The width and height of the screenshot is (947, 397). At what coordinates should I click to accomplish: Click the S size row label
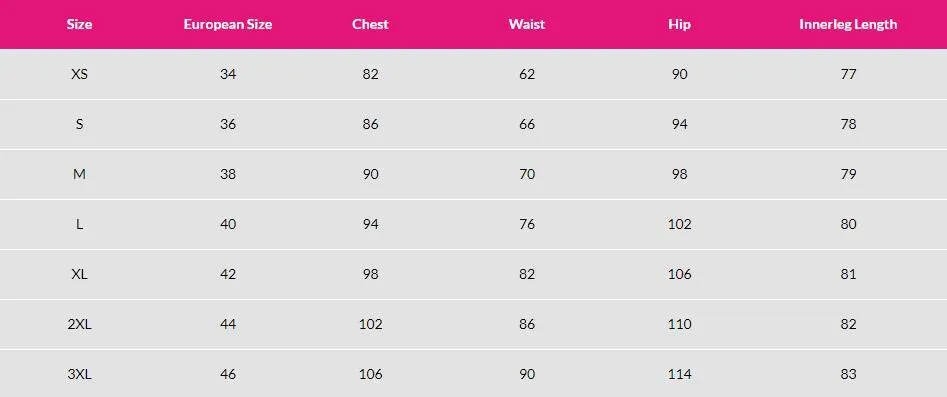[79, 124]
